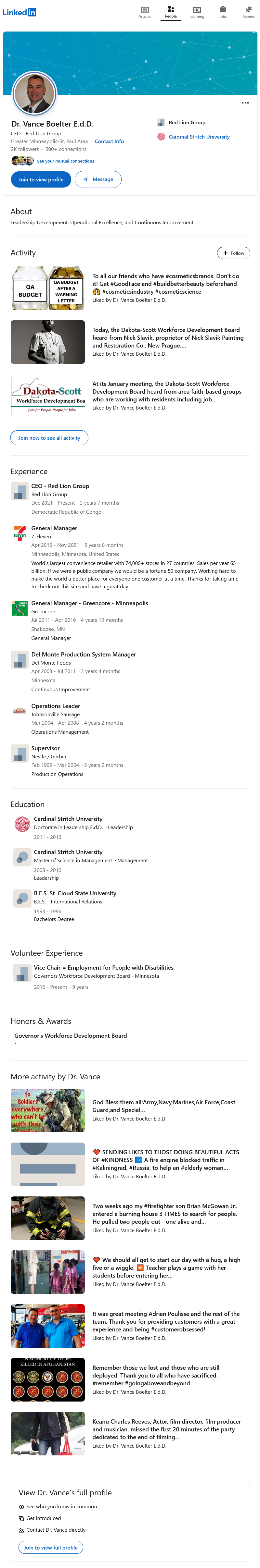Follow Dr. Vance's activity
260x1568 pixels.
234,252
